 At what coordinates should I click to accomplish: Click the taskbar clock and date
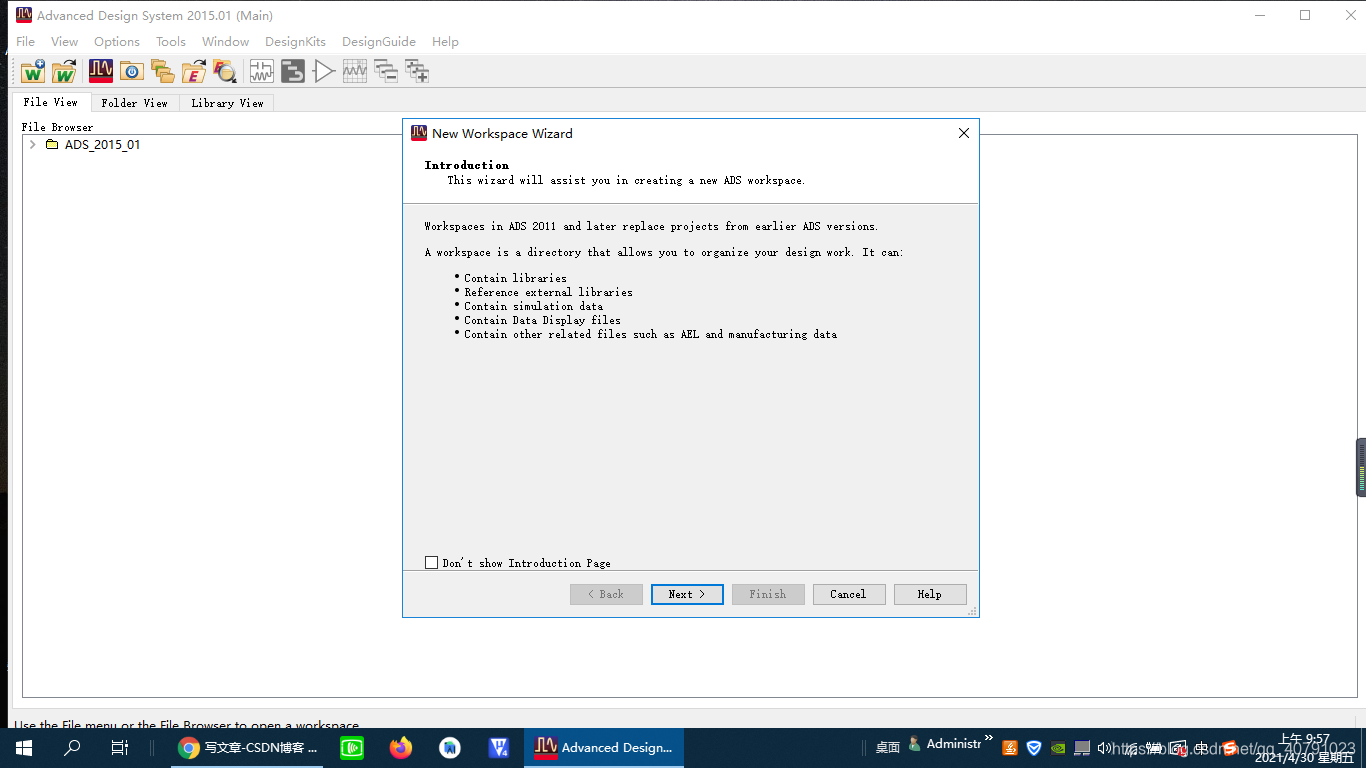[1304, 748]
